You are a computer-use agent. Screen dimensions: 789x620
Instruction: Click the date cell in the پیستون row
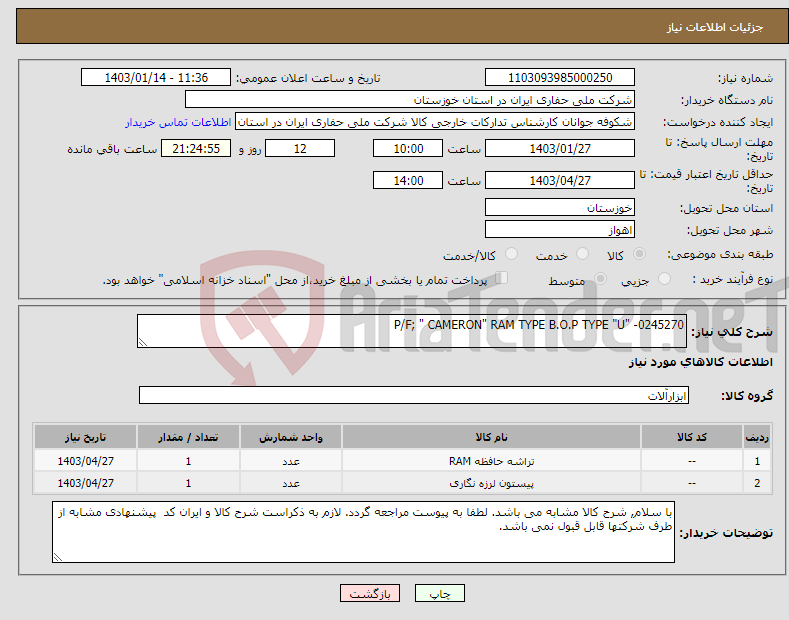tap(86, 483)
